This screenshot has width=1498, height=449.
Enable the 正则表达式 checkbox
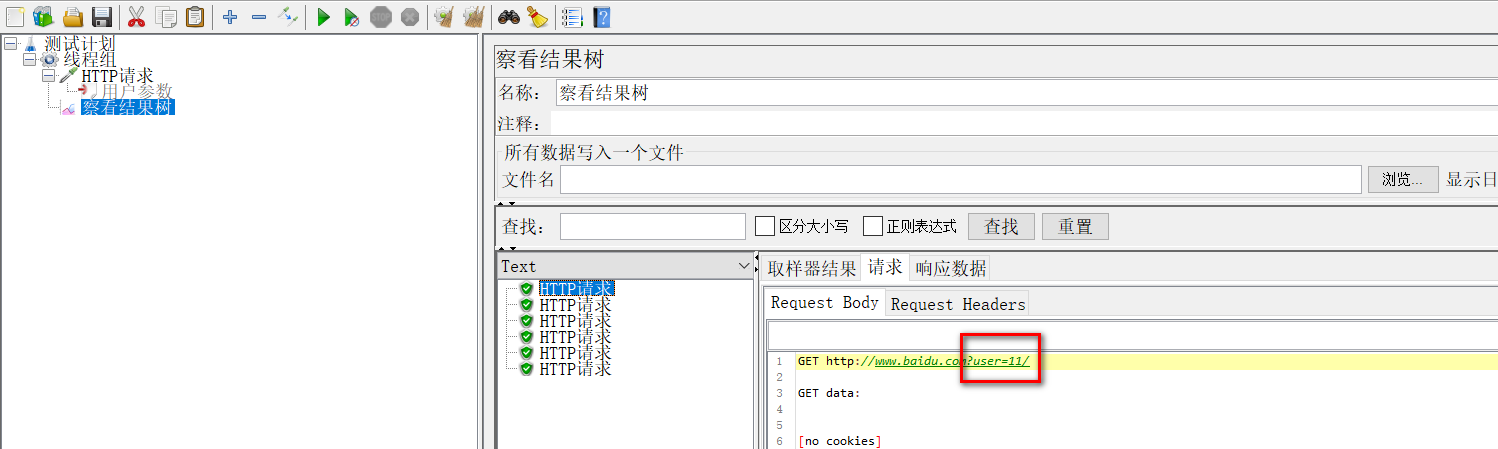[873, 226]
